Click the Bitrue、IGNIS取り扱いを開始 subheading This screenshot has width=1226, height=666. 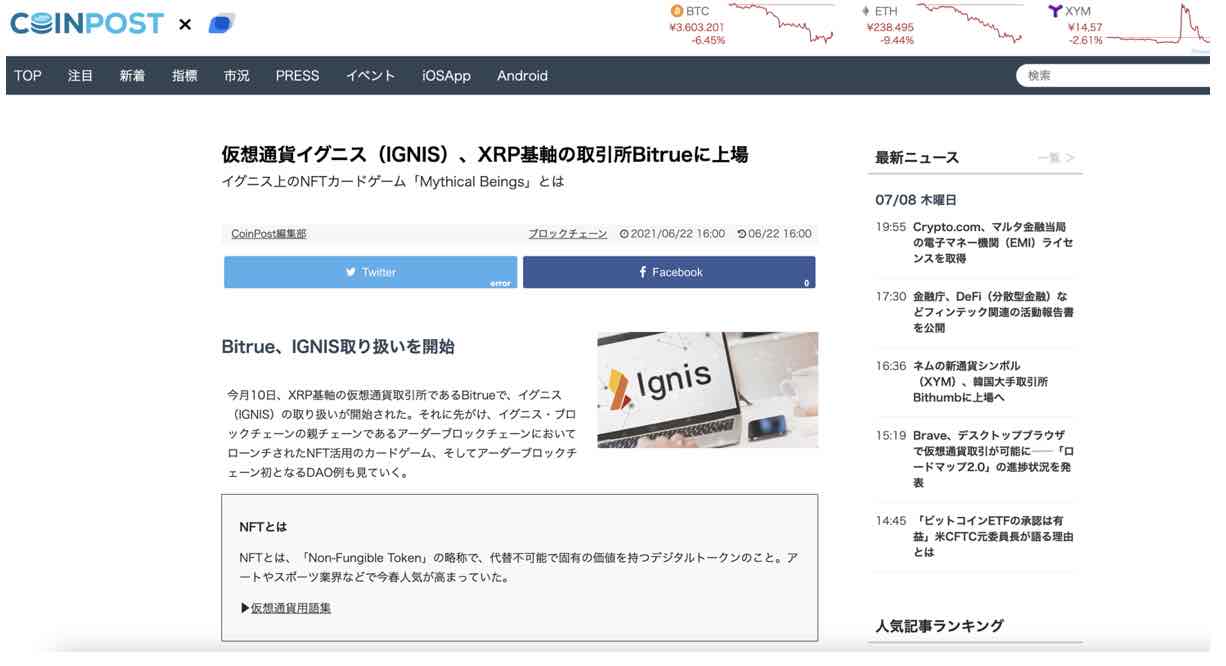point(338,347)
